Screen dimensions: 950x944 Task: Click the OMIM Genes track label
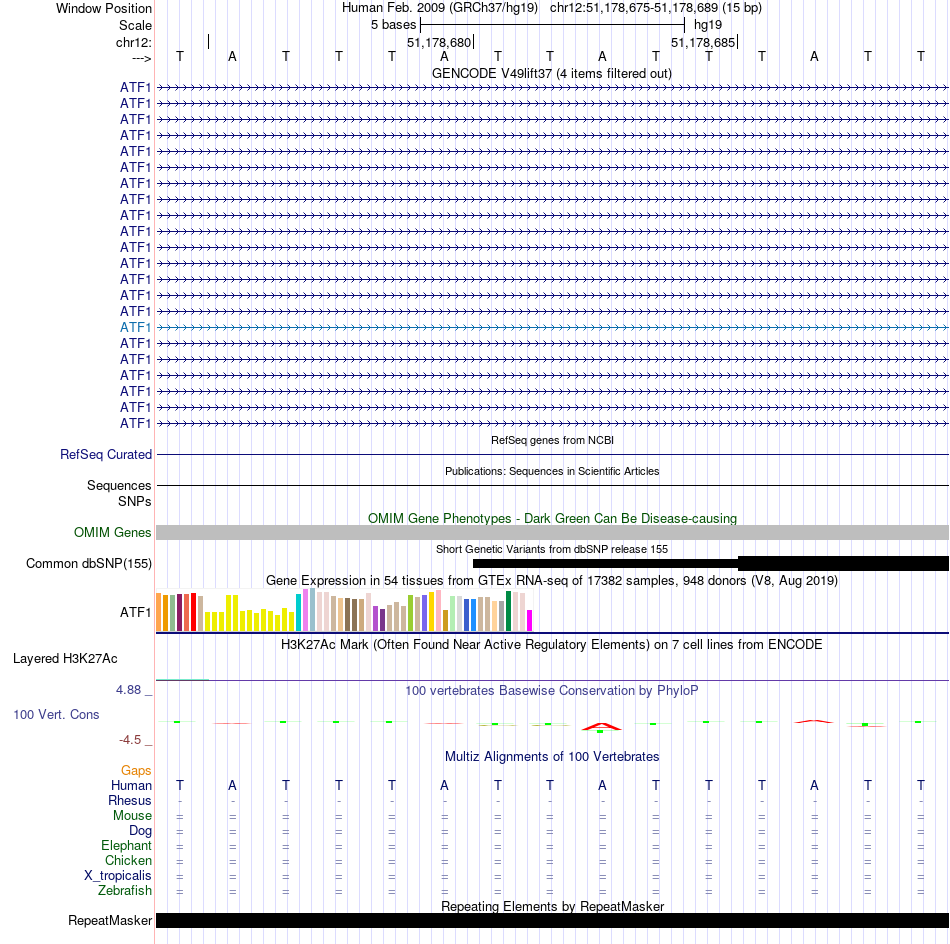point(112,533)
